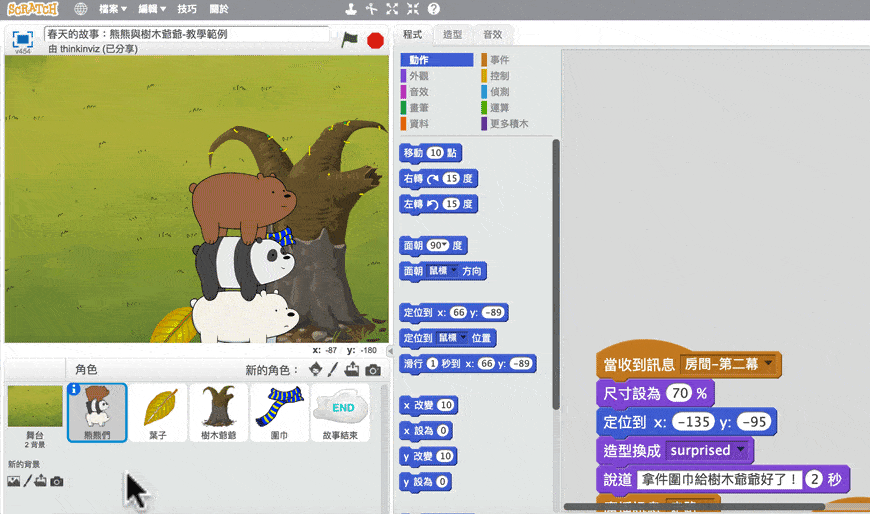Click the blocks palette vertical scrollbar
This screenshot has width=870, height=514.
coord(555,275)
